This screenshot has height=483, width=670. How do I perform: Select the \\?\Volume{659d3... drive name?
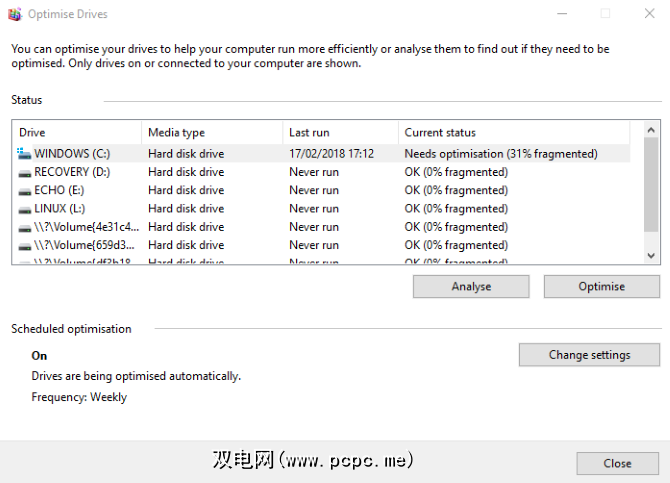[84, 245]
